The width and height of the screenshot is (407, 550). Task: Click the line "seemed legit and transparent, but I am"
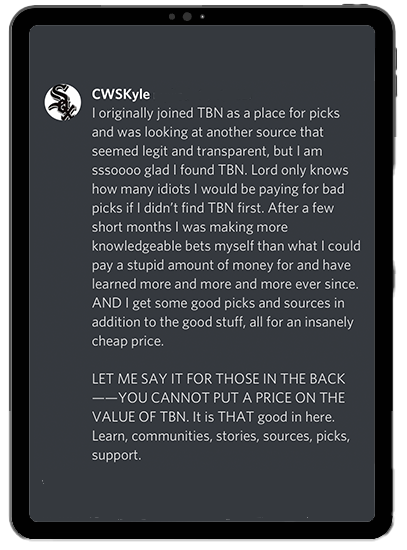tap(207, 151)
